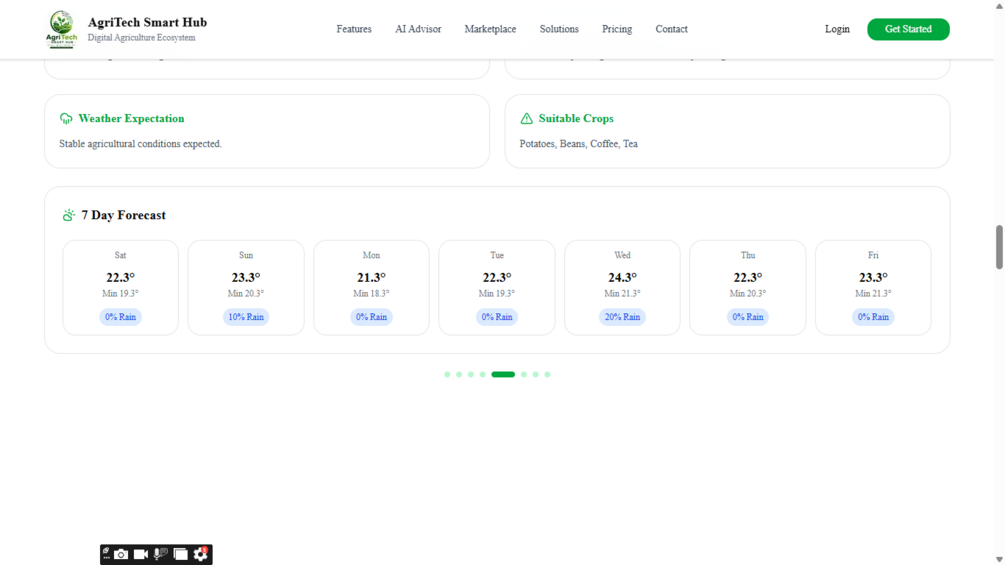Open capture toolbar settings gear
The image size is (1005, 565).
[201, 554]
